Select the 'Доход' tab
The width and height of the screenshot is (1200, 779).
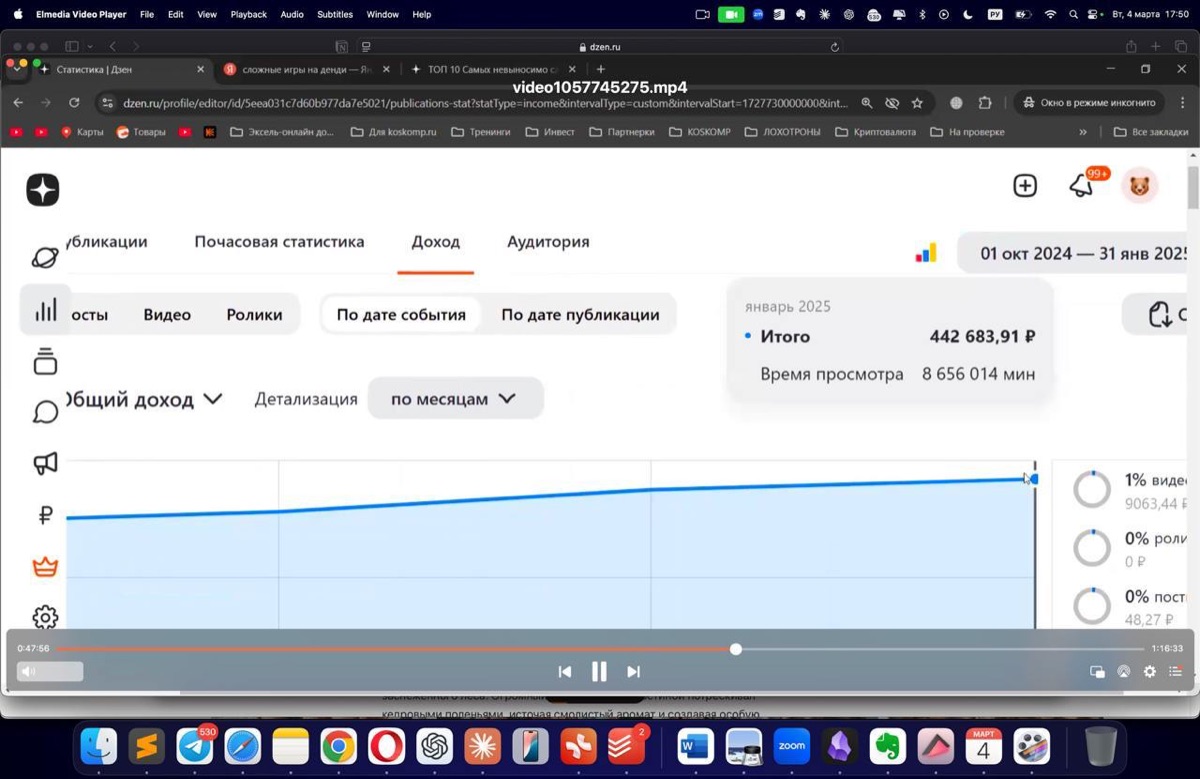(436, 242)
